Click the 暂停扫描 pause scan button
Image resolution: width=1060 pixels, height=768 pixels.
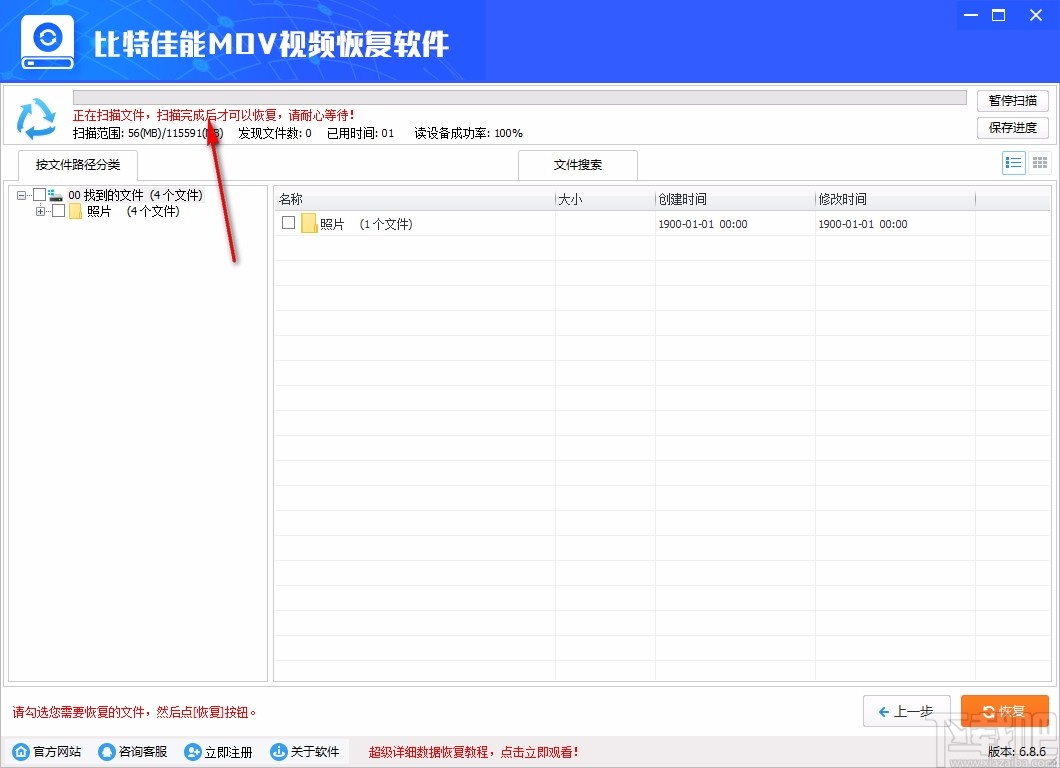pyautogui.click(x=1012, y=100)
